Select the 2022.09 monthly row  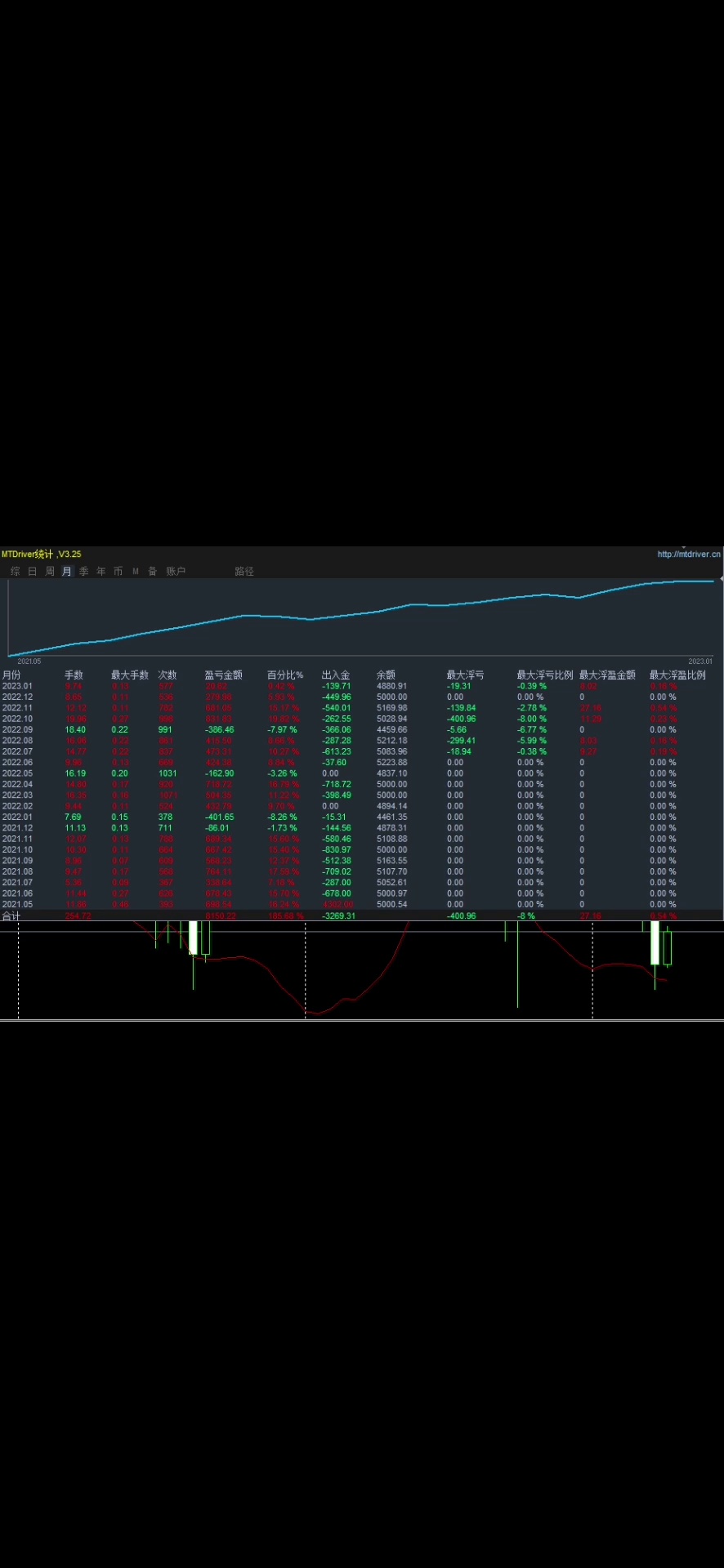pyautogui.click(x=17, y=730)
